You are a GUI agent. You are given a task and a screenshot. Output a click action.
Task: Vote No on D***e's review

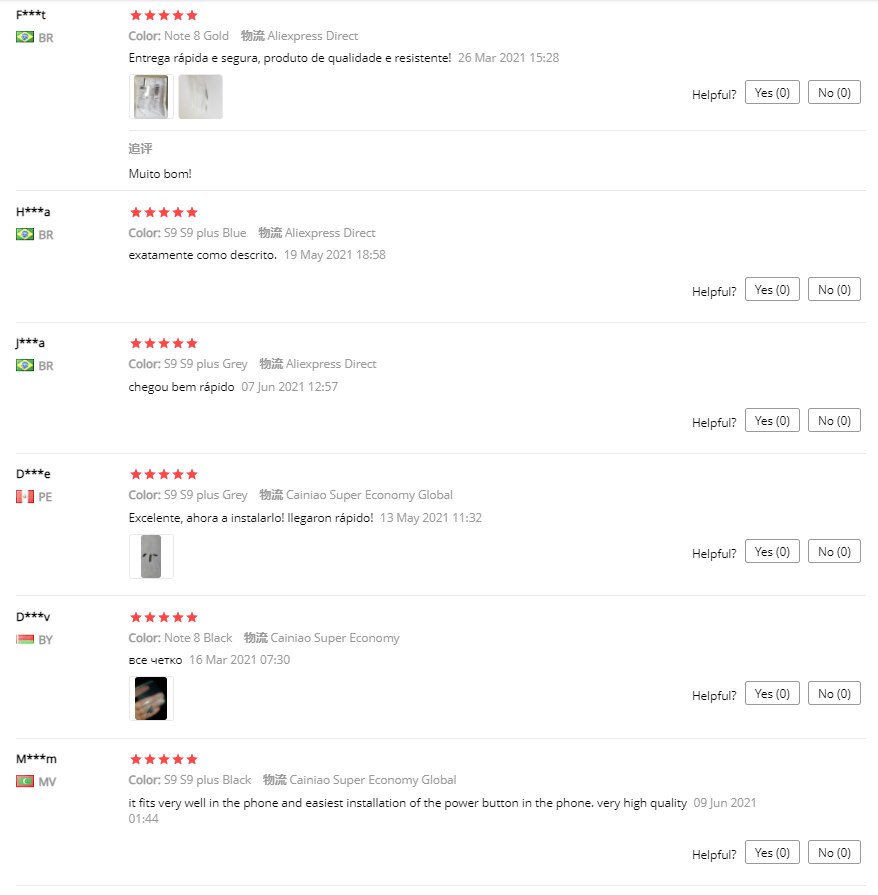834,551
